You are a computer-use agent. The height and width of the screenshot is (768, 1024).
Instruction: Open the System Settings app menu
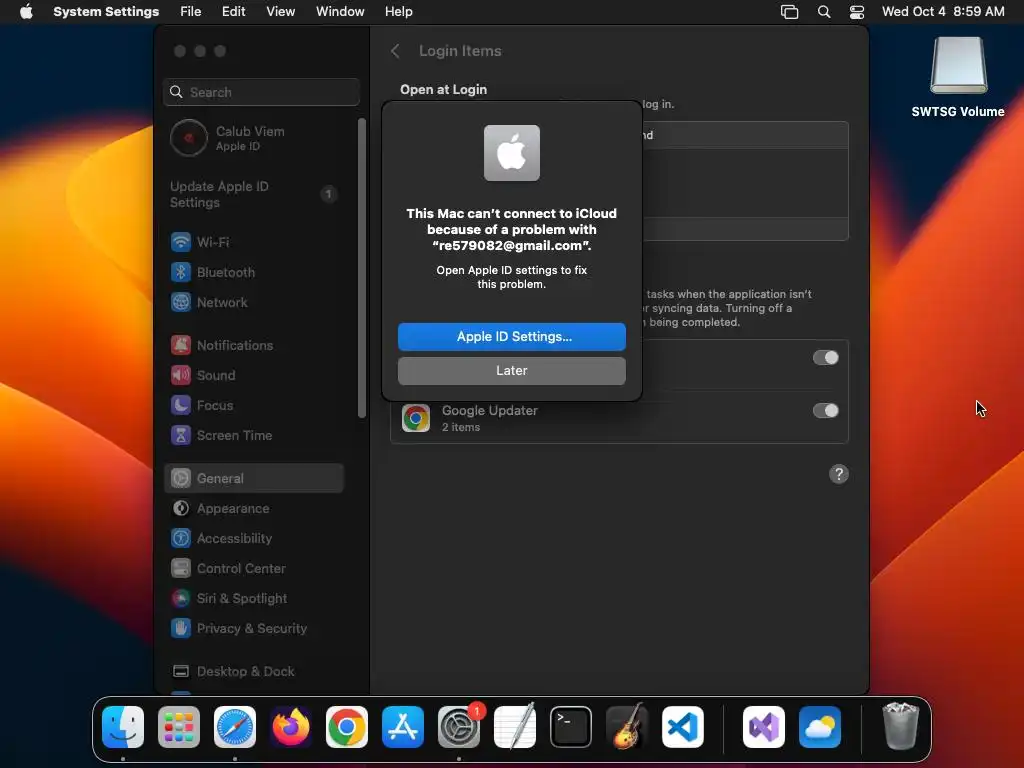pyautogui.click(x=106, y=12)
